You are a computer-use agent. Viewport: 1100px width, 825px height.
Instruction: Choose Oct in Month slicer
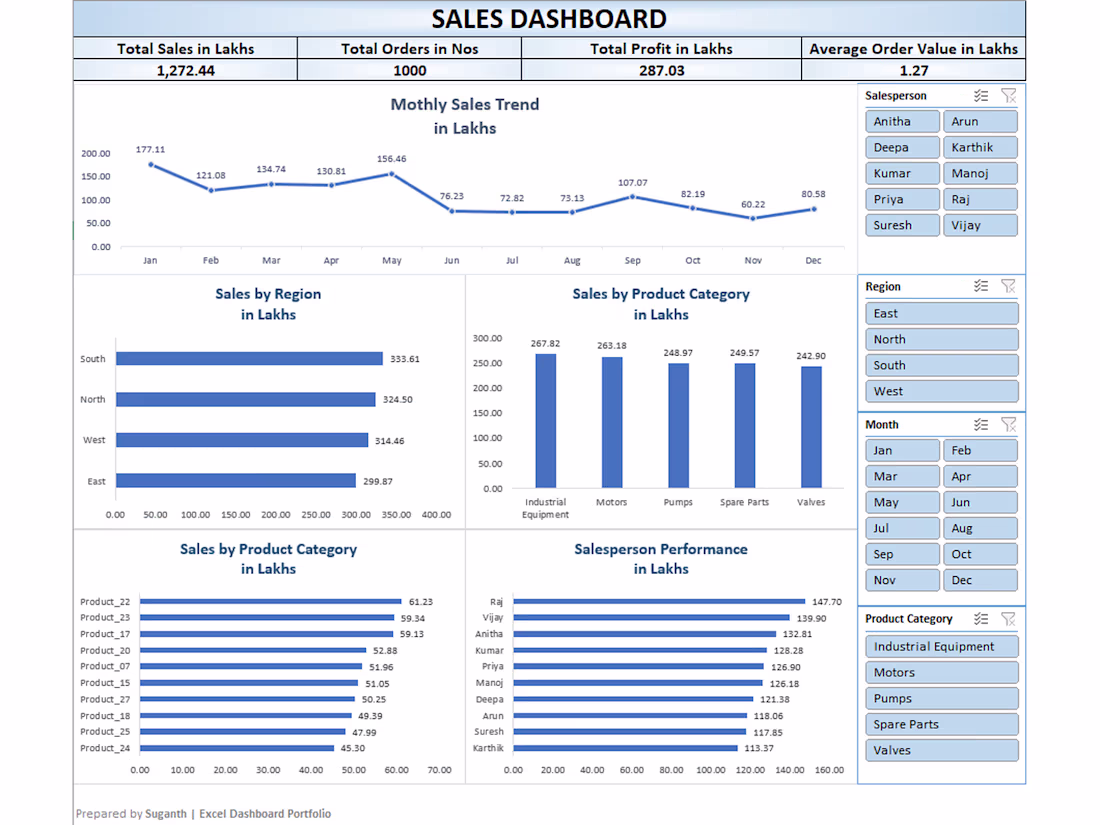tap(980, 554)
